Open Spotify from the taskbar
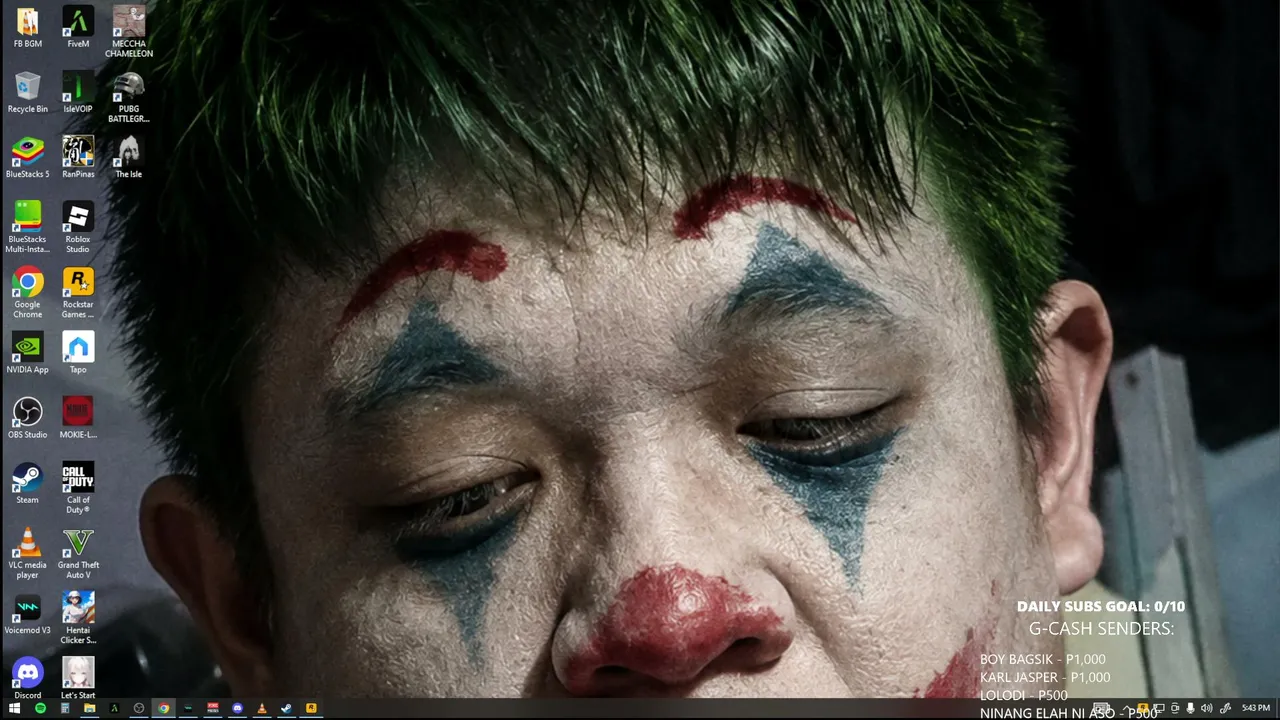Screen dimensions: 1280x720 coord(40,709)
